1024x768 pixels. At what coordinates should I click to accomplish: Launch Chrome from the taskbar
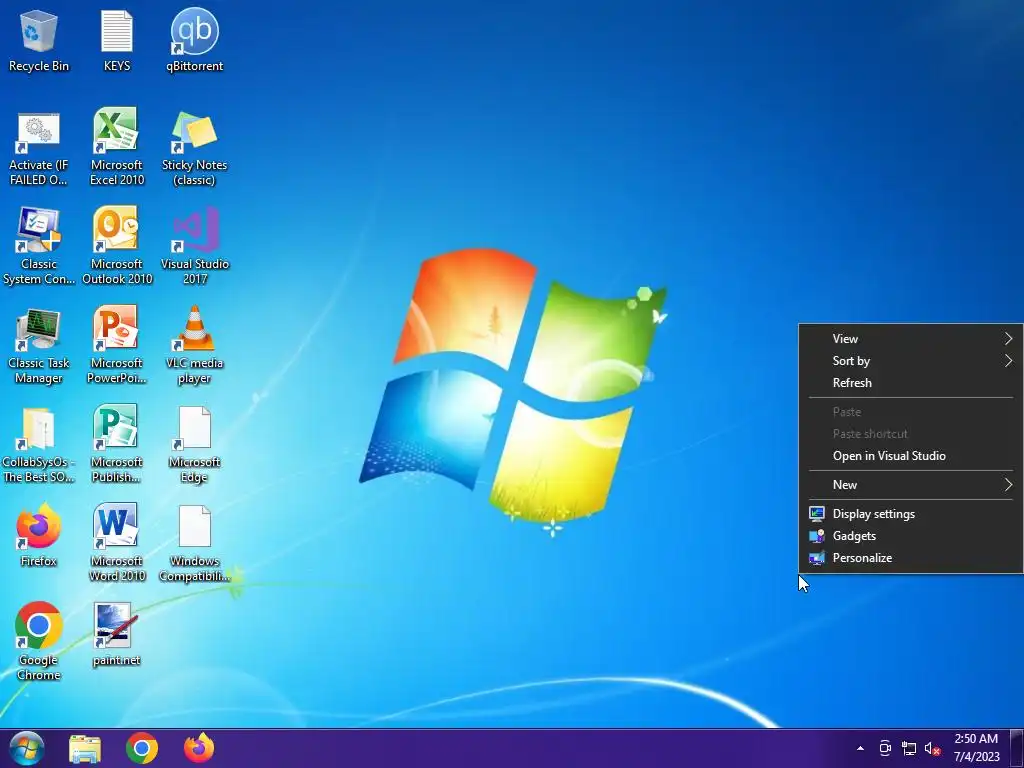pyautogui.click(x=142, y=748)
